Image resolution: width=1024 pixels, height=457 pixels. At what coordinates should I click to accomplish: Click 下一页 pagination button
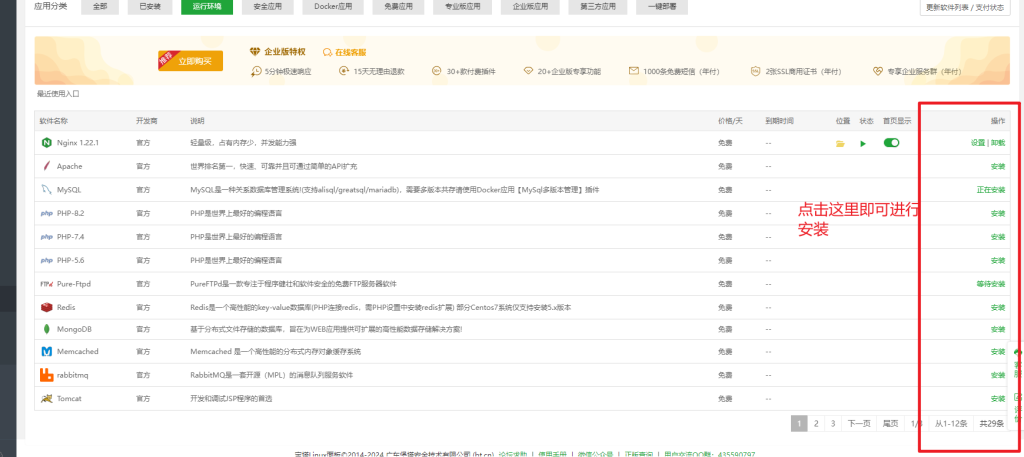(x=858, y=424)
